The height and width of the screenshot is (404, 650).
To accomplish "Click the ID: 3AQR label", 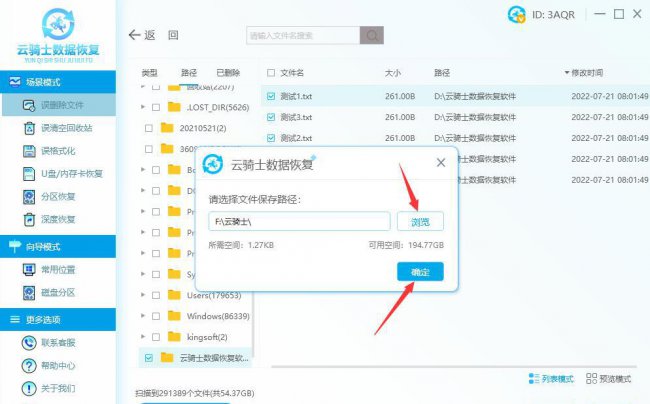I will [x=553, y=15].
